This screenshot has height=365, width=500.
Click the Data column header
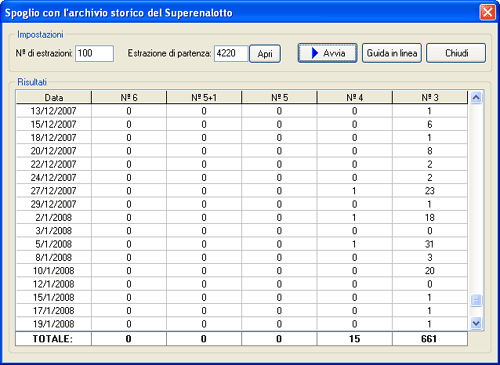[54, 97]
